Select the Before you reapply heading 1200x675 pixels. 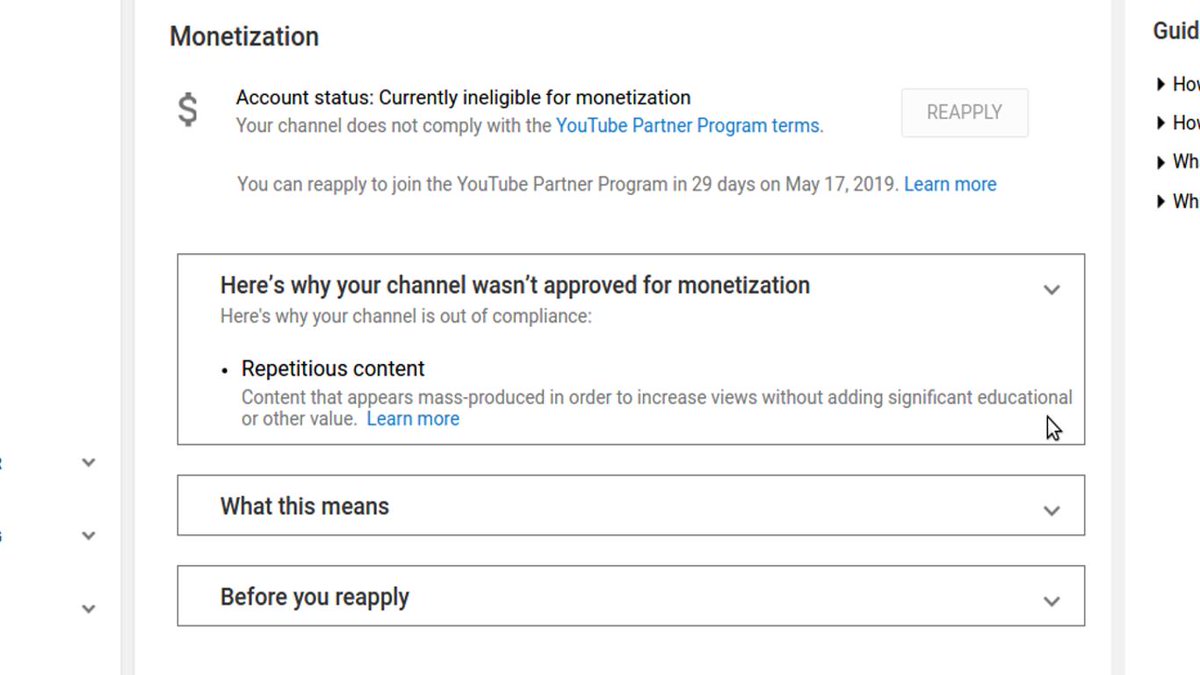click(315, 597)
